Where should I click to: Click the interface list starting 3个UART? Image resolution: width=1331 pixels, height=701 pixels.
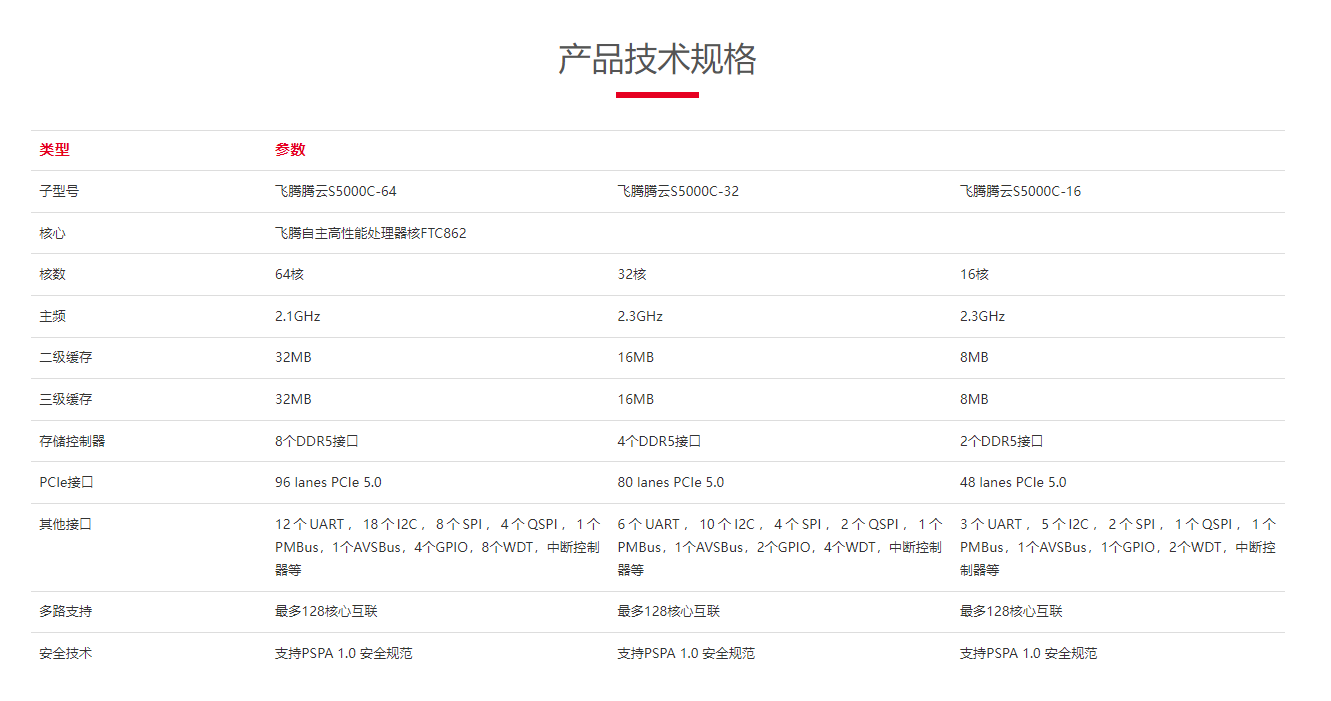1118,547
